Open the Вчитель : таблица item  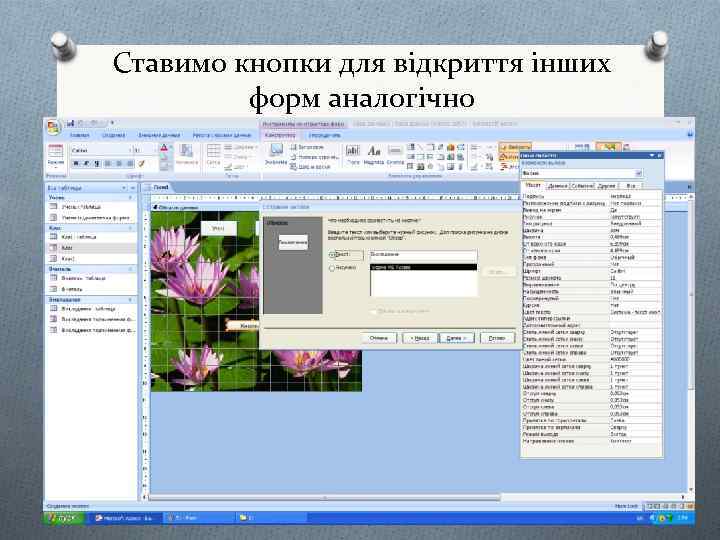(83, 278)
